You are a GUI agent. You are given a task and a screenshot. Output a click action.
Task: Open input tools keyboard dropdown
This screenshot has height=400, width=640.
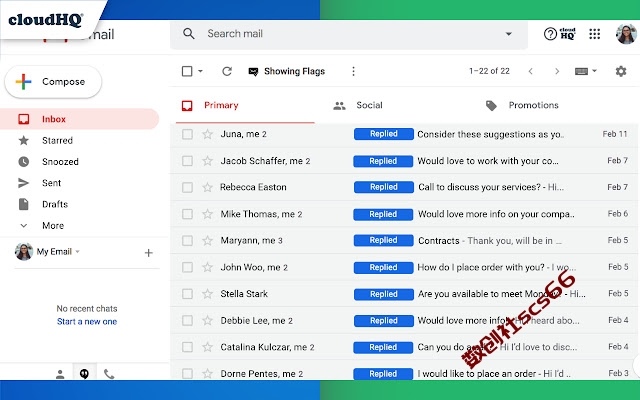(x=585, y=71)
